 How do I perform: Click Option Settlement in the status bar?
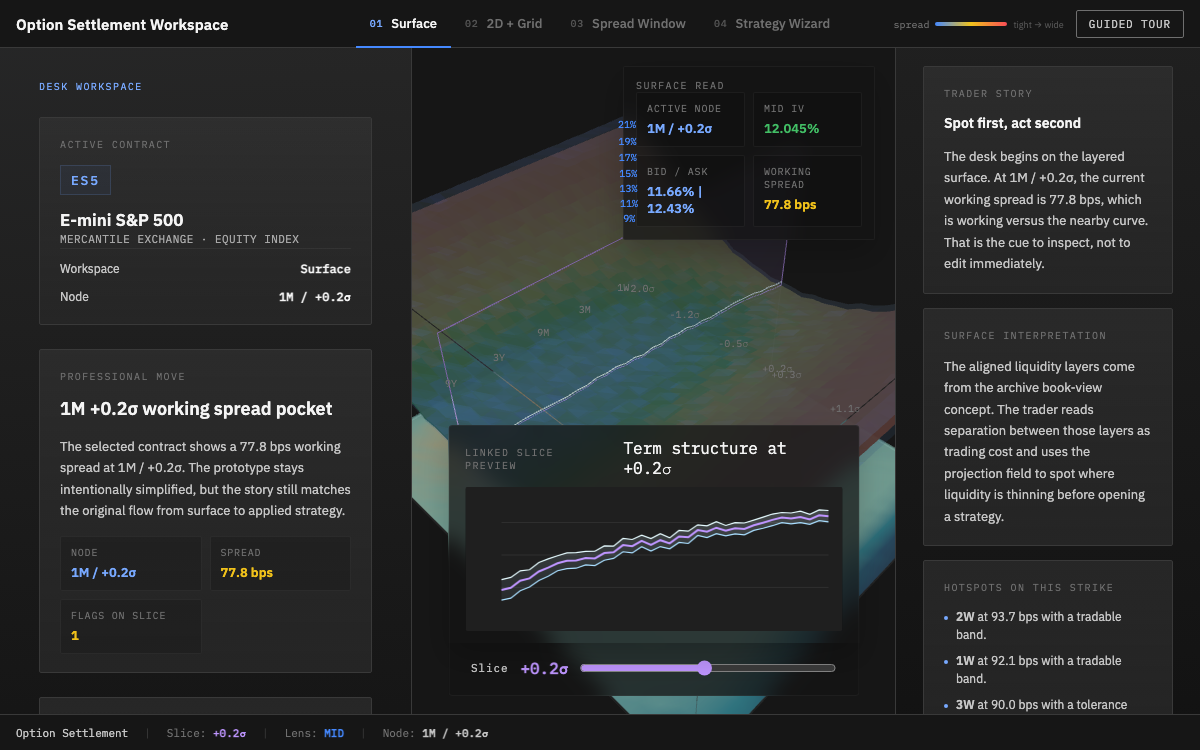click(72, 733)
